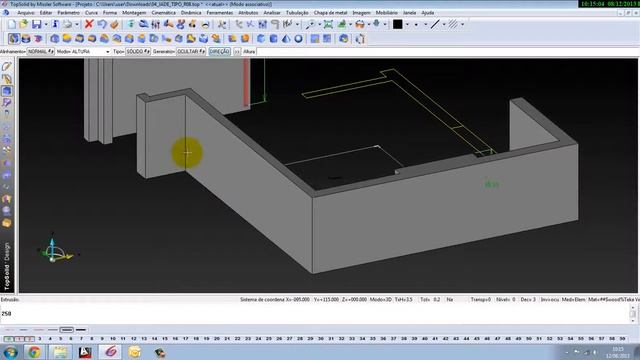The width and height of the screenshot is (640, 360).
Task: Click the Zoom magnifier icon
Action: (311, 24)
